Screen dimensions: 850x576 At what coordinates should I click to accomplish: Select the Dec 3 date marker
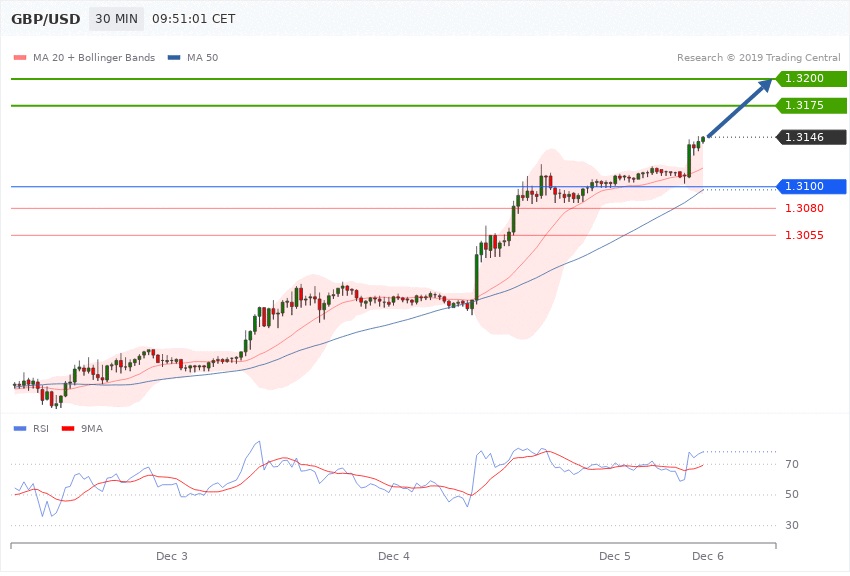click(172, 555)
